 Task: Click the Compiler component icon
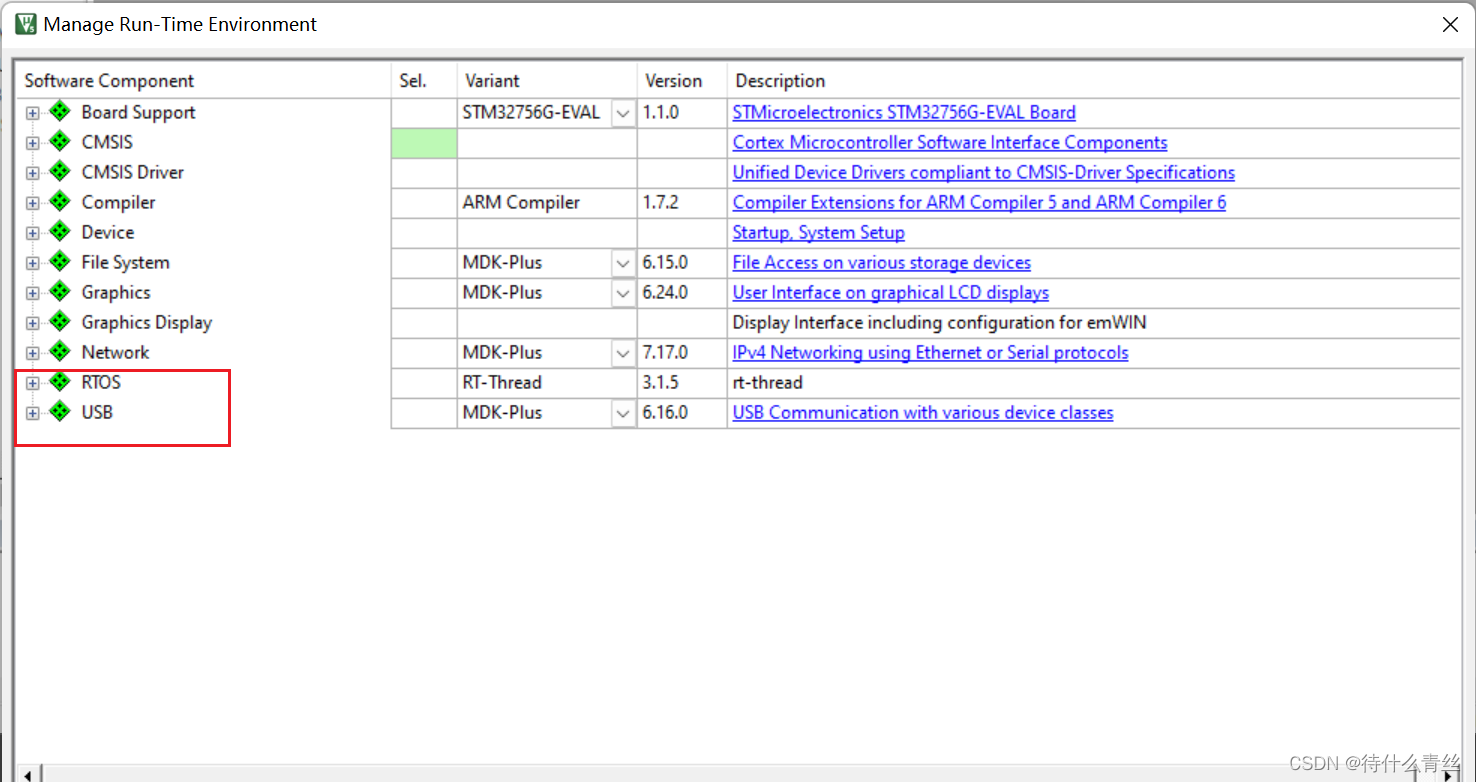60,202
